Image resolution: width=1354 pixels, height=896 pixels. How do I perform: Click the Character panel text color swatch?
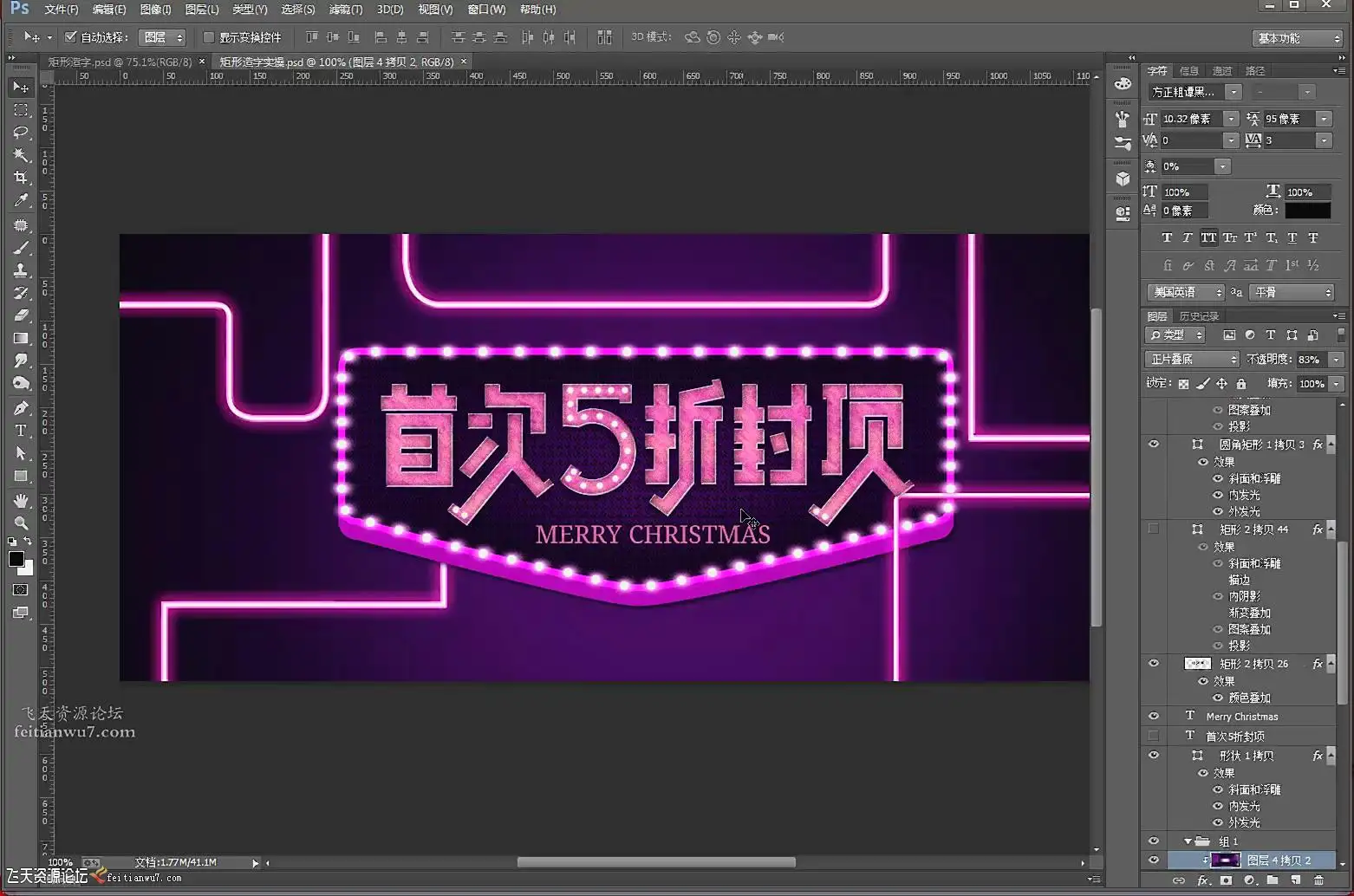pos(1307,211)
